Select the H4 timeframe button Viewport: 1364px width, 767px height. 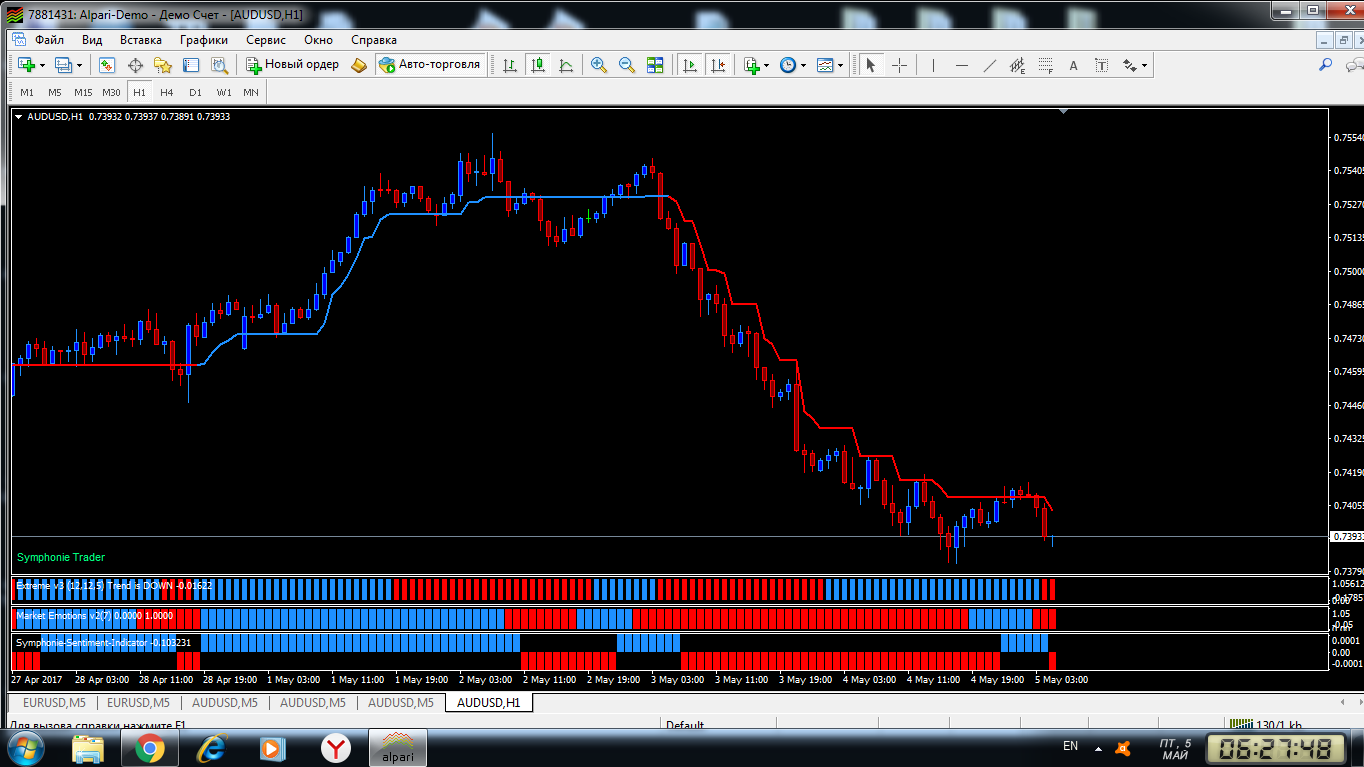166,92
